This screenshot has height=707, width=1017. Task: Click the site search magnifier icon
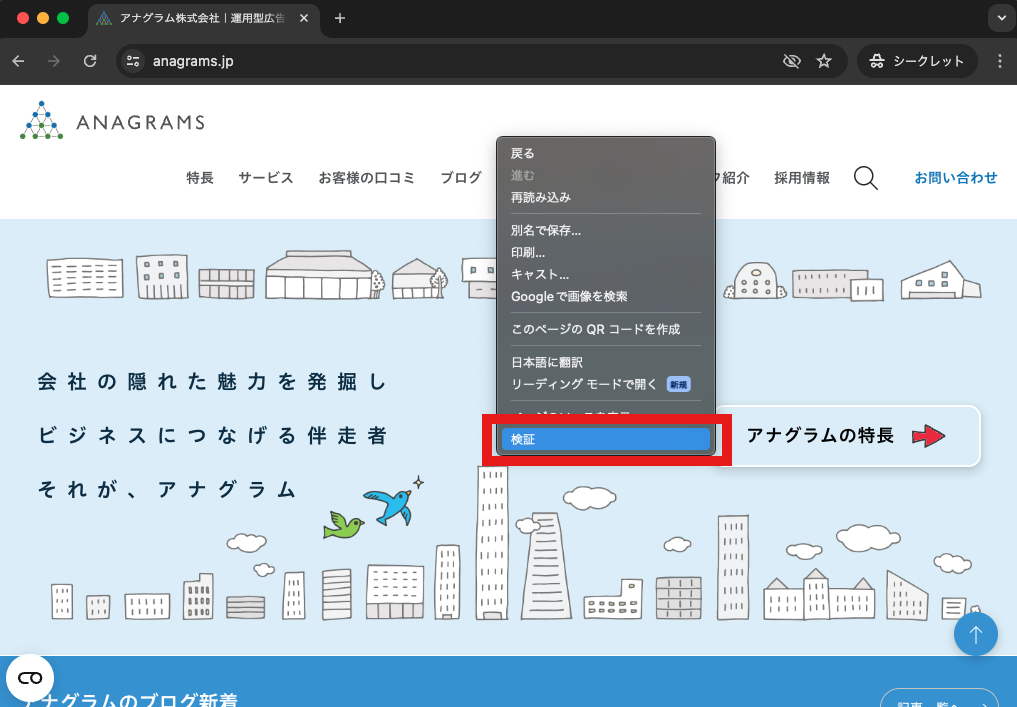click(866, 178)
